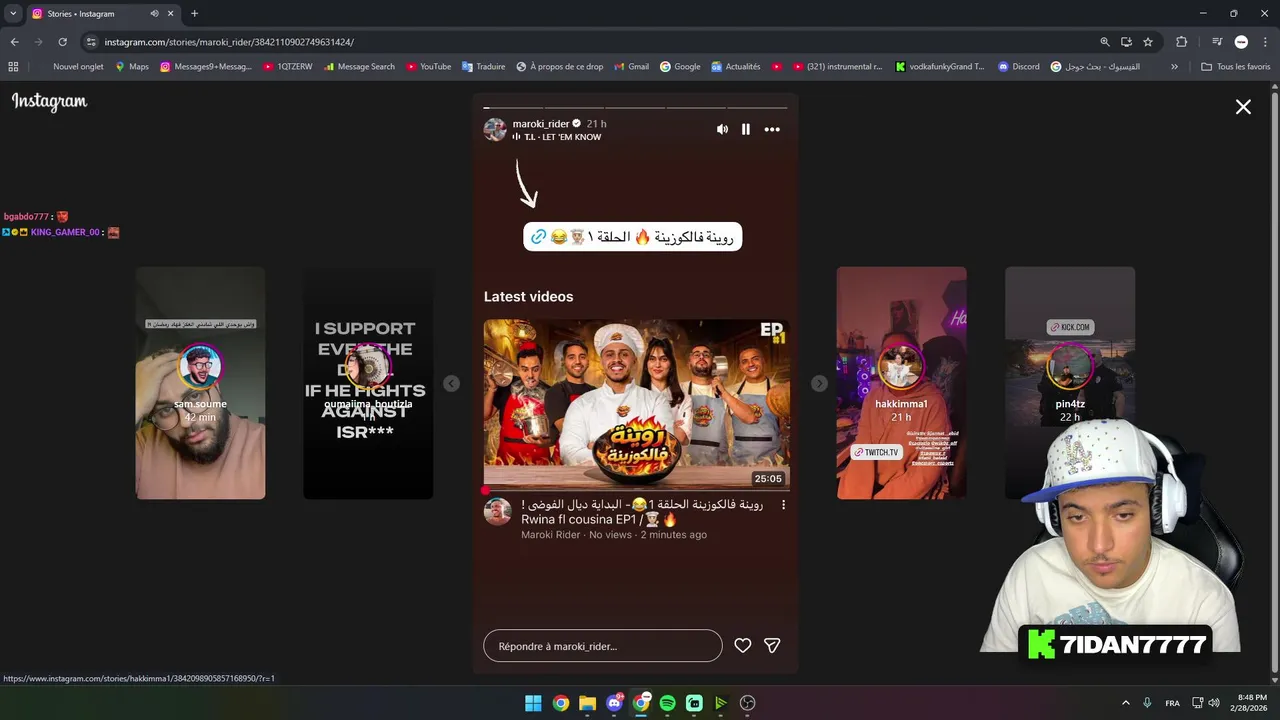
Task: Open Discord from the taskbar
Action: 614,703
